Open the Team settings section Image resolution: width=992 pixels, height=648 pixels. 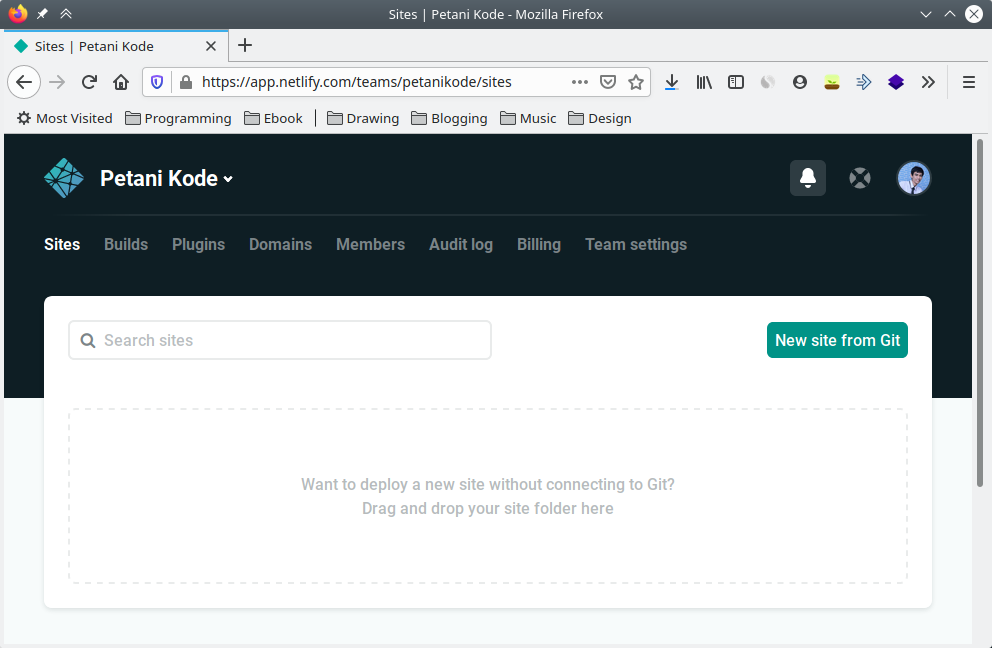click(x=635, y=244)
